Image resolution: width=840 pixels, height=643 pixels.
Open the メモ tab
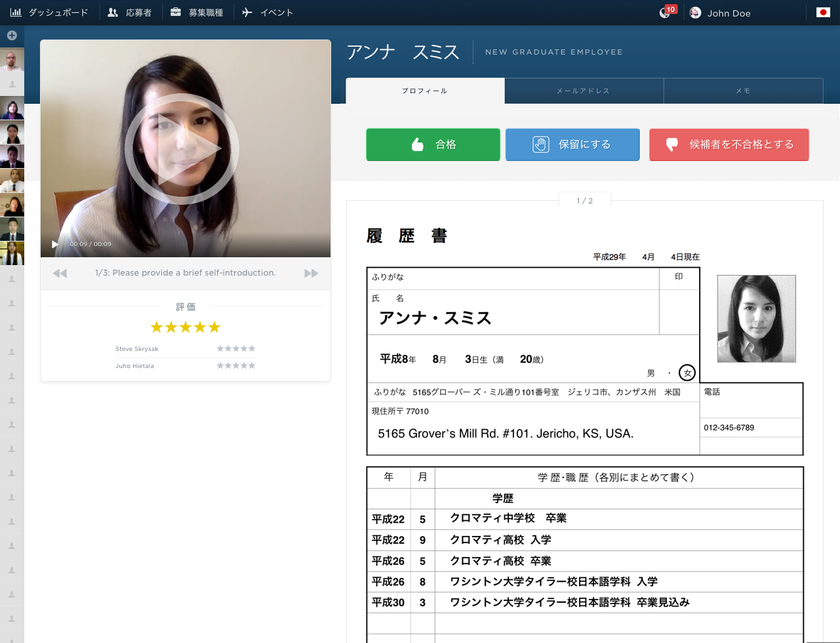pyautogui.click(x=744, y=90)
